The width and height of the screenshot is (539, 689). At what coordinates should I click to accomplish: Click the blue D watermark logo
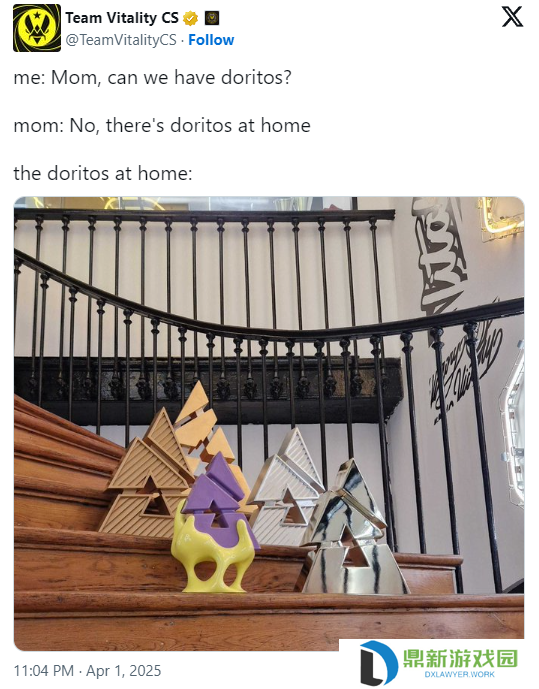pyautogui.click(x=378, y=664)
